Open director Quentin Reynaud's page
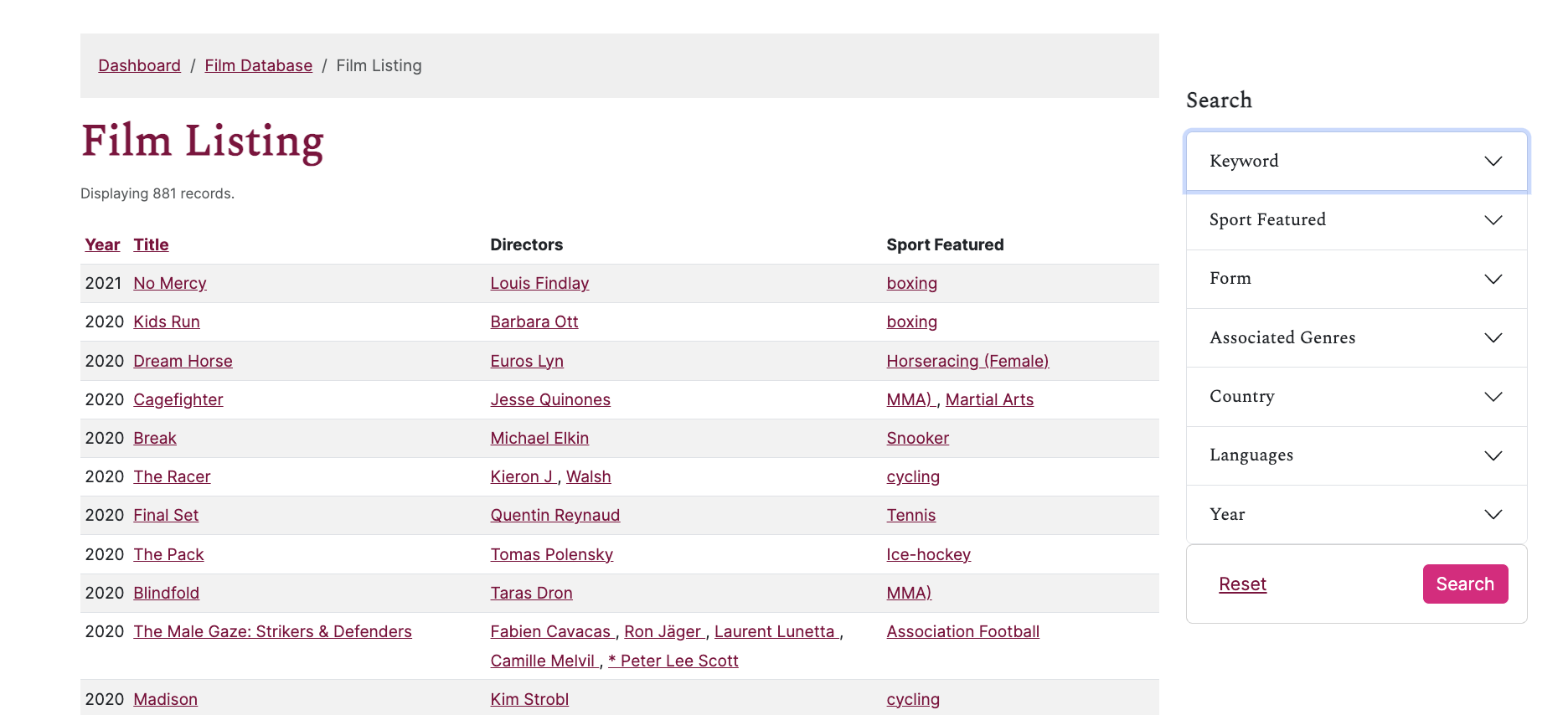Viewport: 1568px width, 715px height. (554, 515)
